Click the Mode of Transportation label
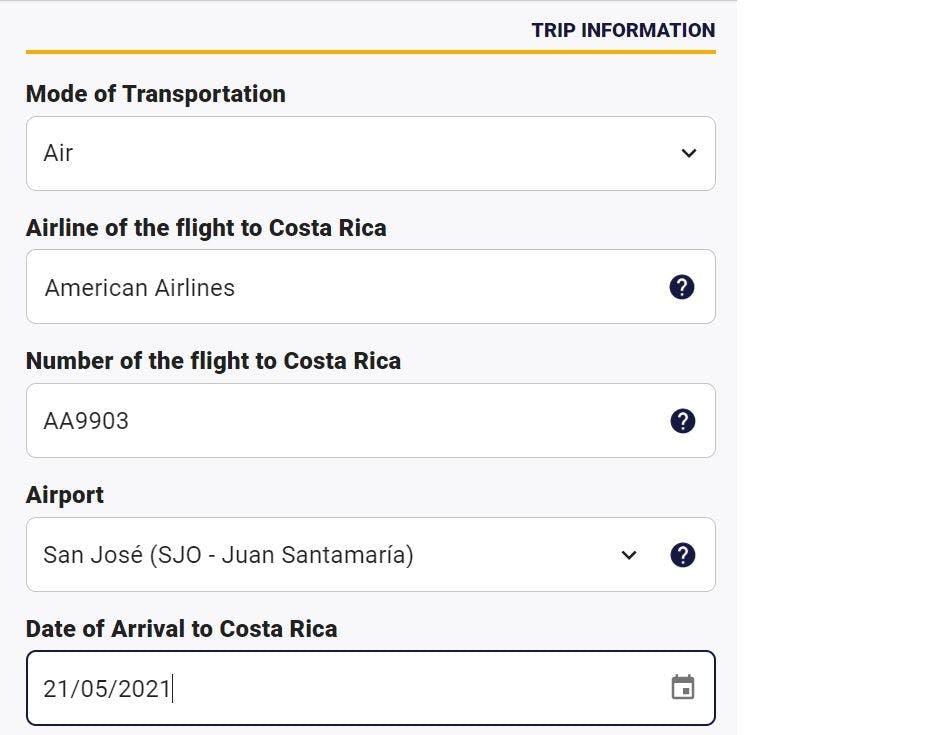 coord(156,94)
